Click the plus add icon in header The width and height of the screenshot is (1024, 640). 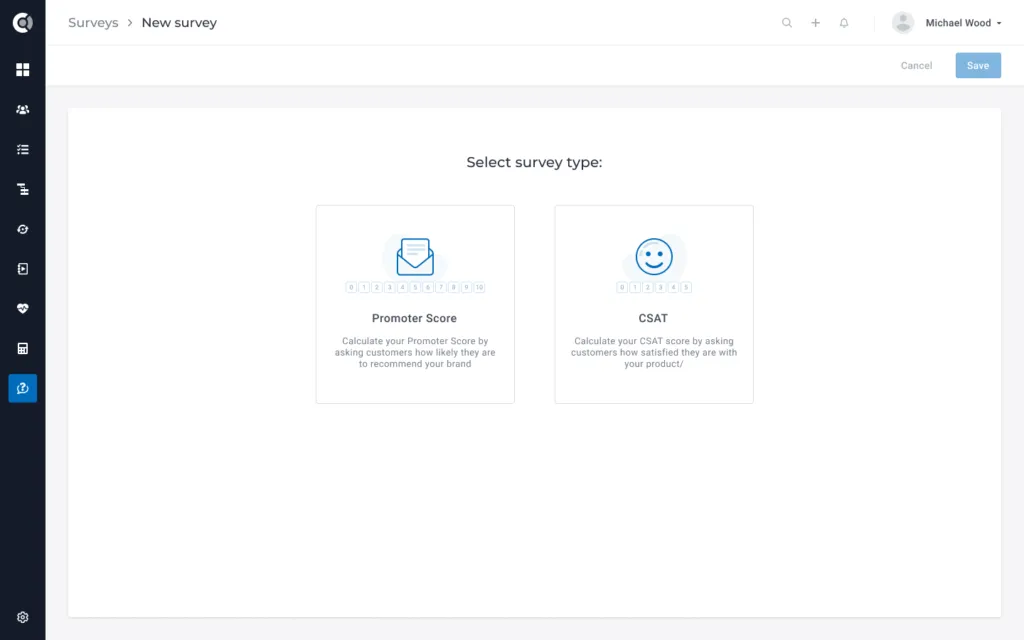coord(816,23)
